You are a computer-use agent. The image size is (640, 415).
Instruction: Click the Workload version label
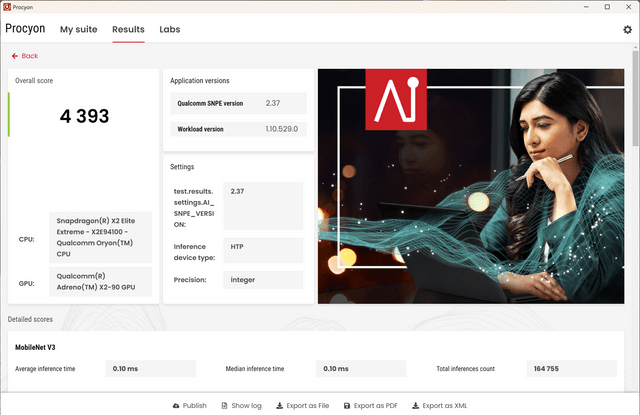point(200,129)
